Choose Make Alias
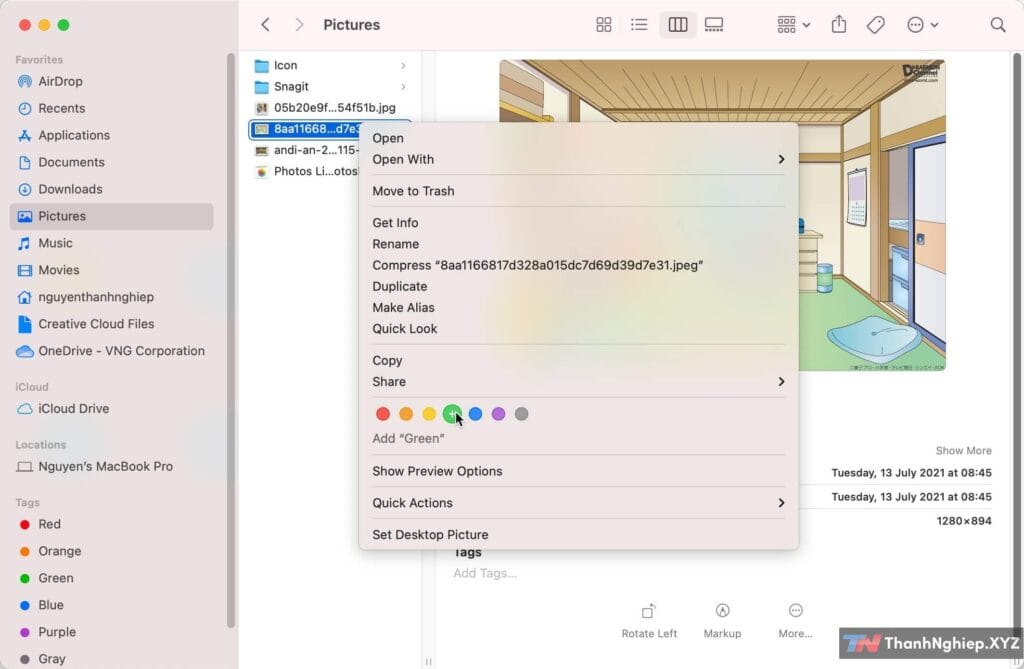The width and height of the screenshot is (1024, 669). [579, 308]
